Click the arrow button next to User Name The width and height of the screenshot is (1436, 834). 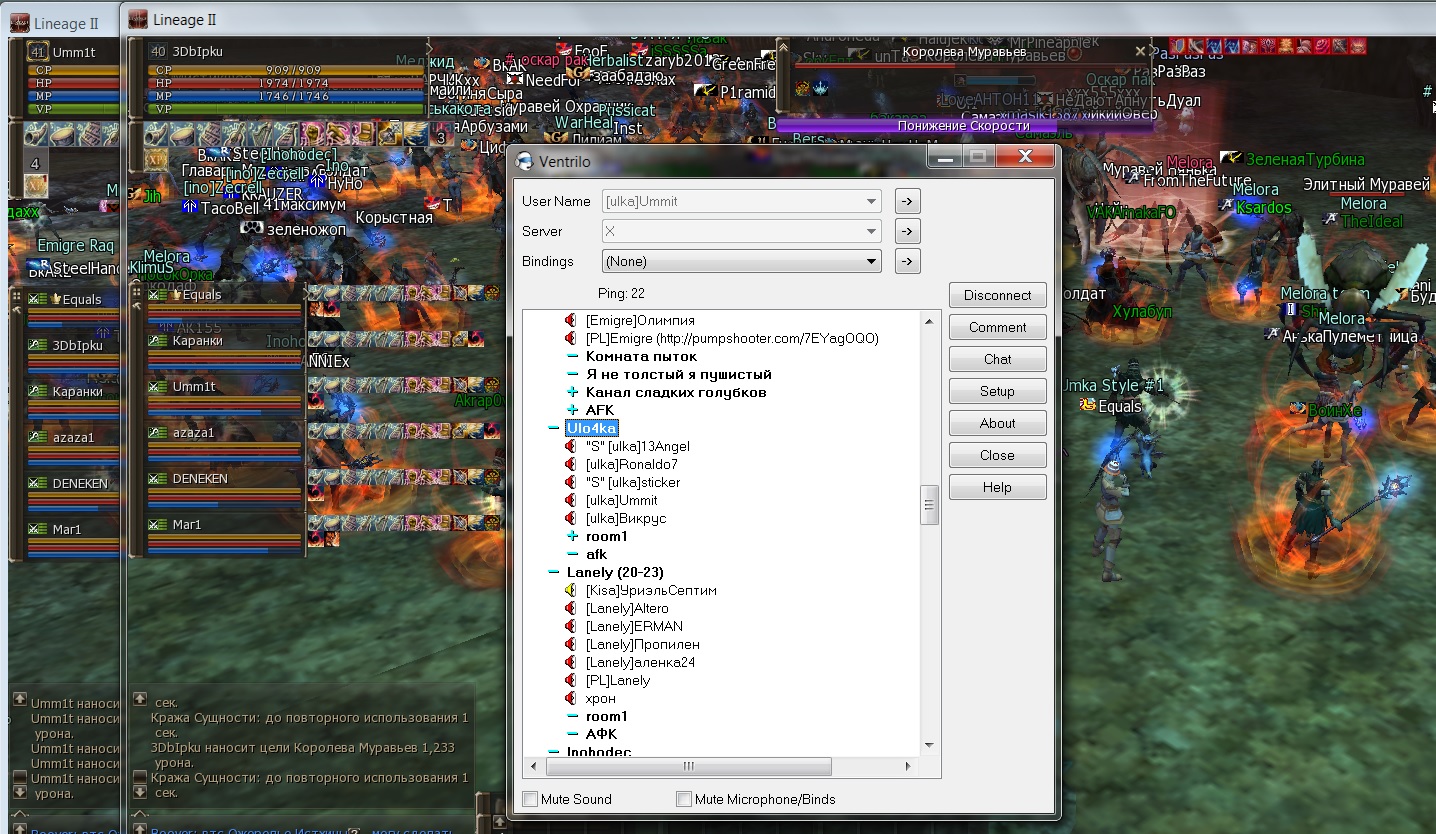(x=906, y=201)
